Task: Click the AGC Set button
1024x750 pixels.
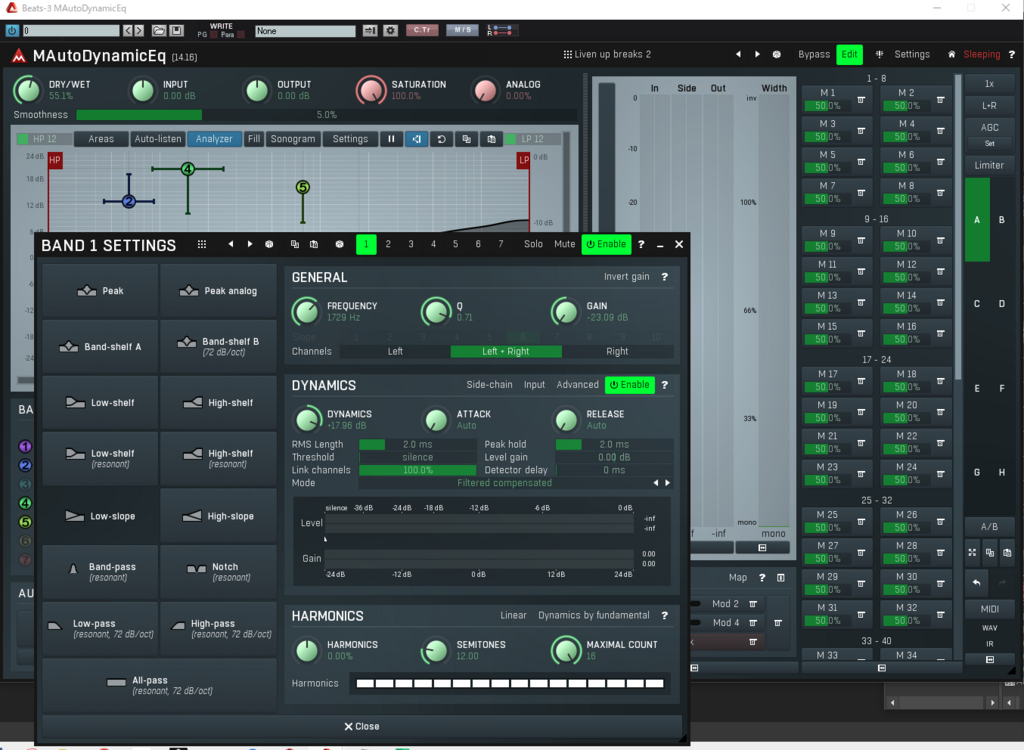Action: 989,143
